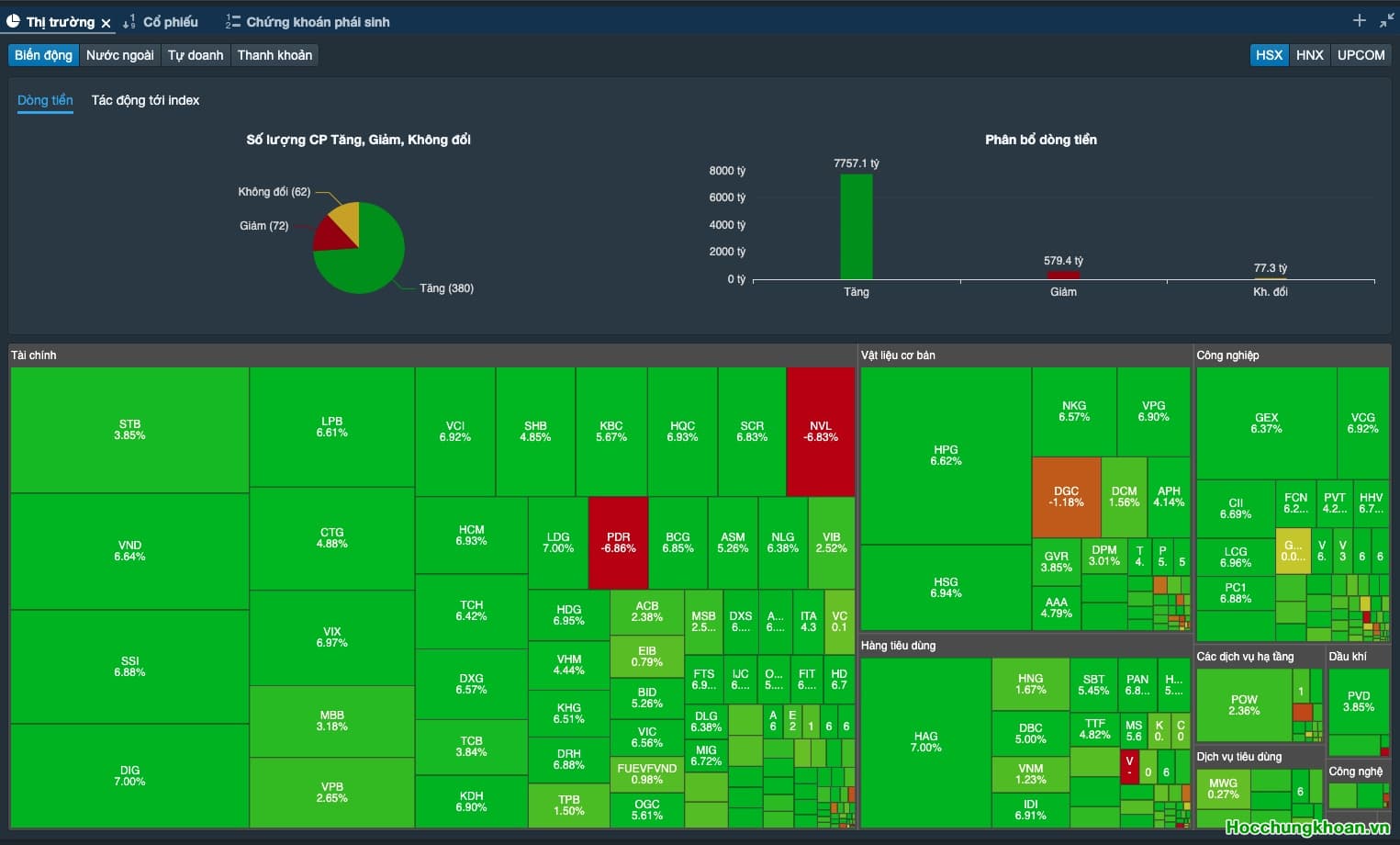
Task: Switch exchange to HNX
Action: pos(1309,55)
